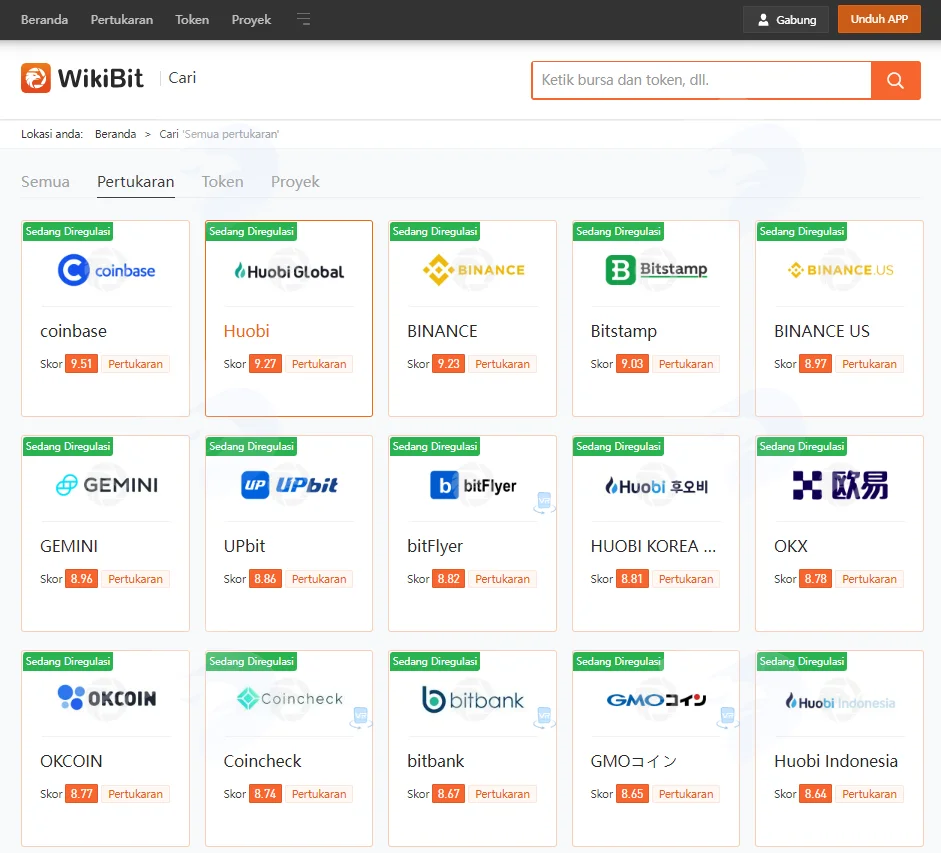
Task: Open the UPbit exchange name
Action: pos(244,546)
